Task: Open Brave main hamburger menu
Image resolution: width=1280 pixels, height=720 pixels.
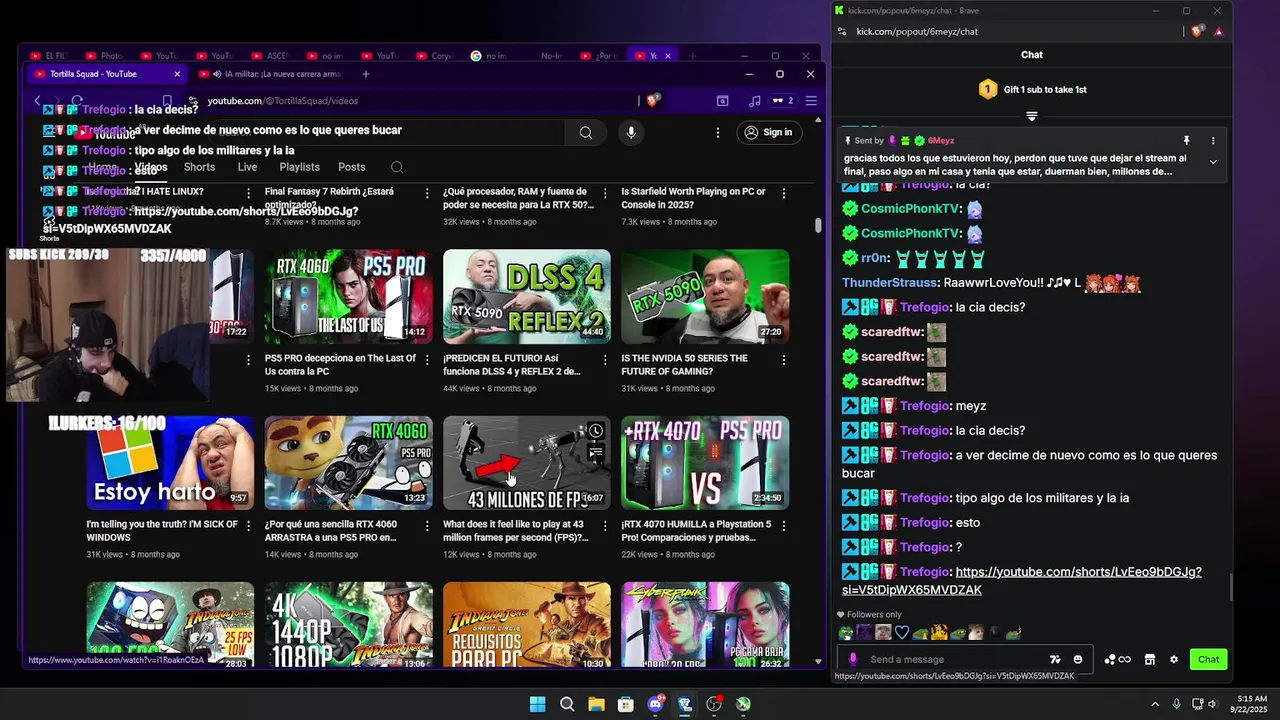Action: coord(811,100)
